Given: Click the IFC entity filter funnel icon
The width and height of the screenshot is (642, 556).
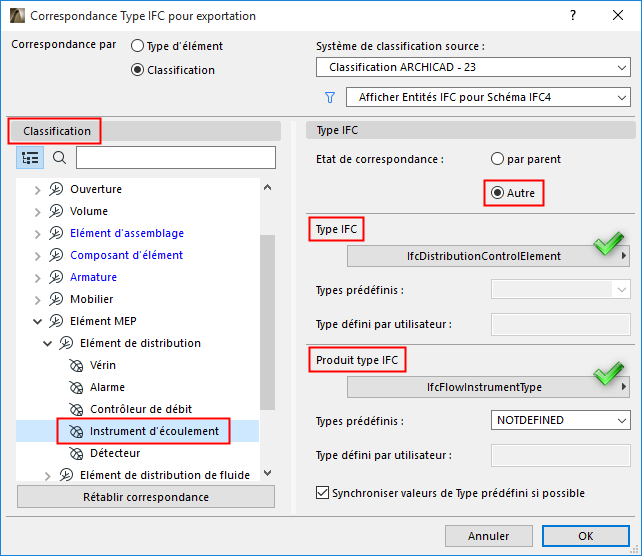Looking at the screenshot, I should tap(330, 98).
